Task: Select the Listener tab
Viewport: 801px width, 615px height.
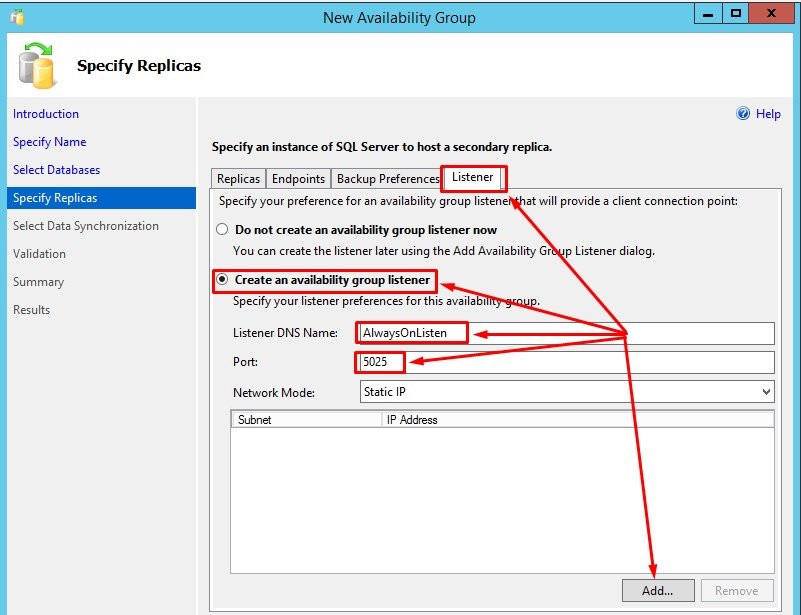Action: pos(473,178)
